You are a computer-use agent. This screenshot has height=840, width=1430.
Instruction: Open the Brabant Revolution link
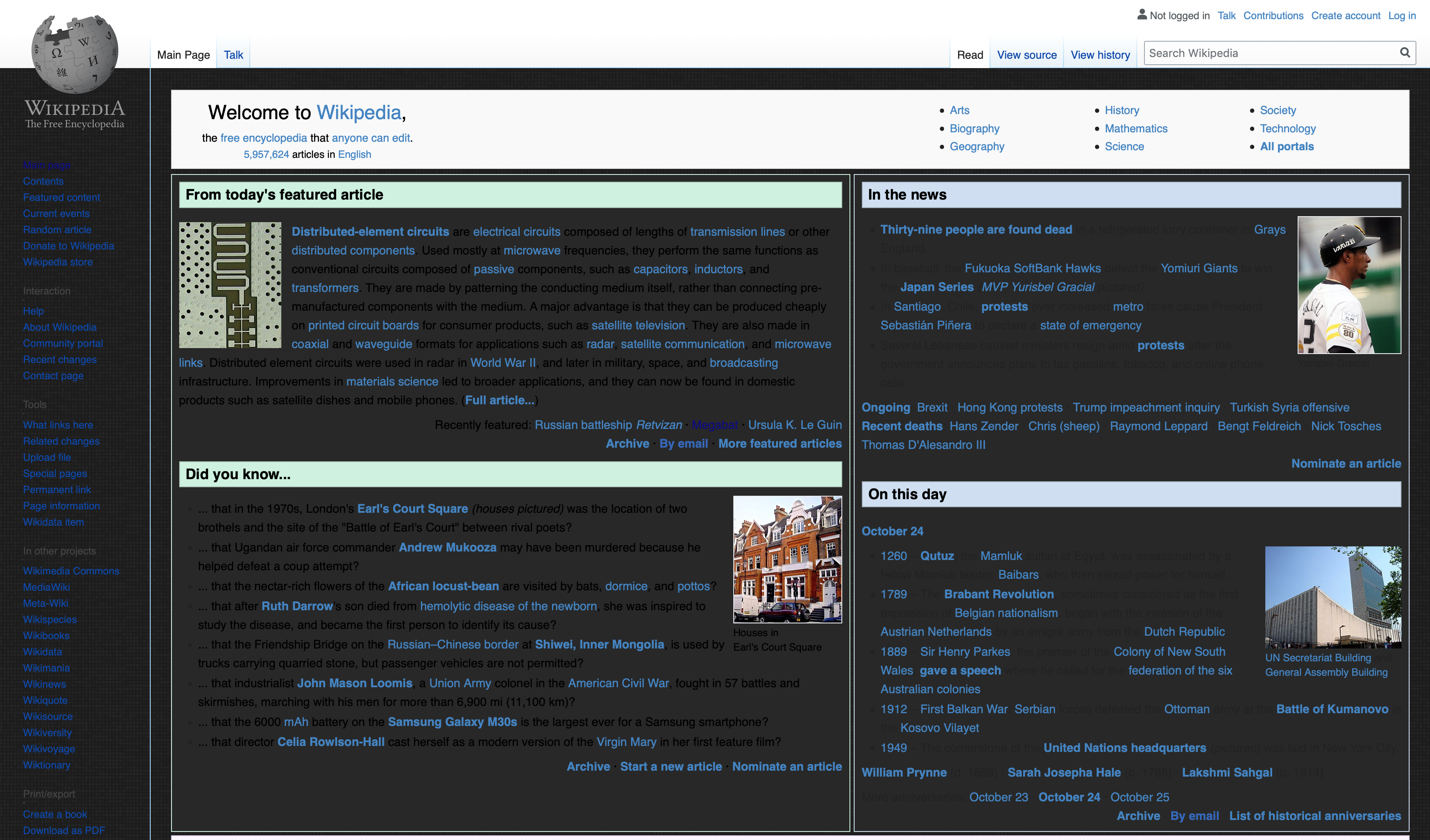999,594
